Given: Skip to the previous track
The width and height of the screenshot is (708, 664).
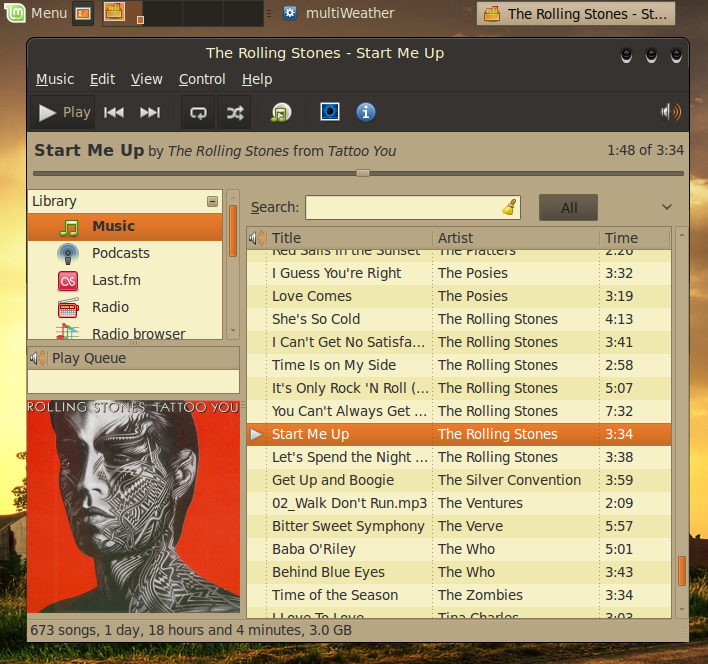Looking at the screenshot, I should (114, 112).
